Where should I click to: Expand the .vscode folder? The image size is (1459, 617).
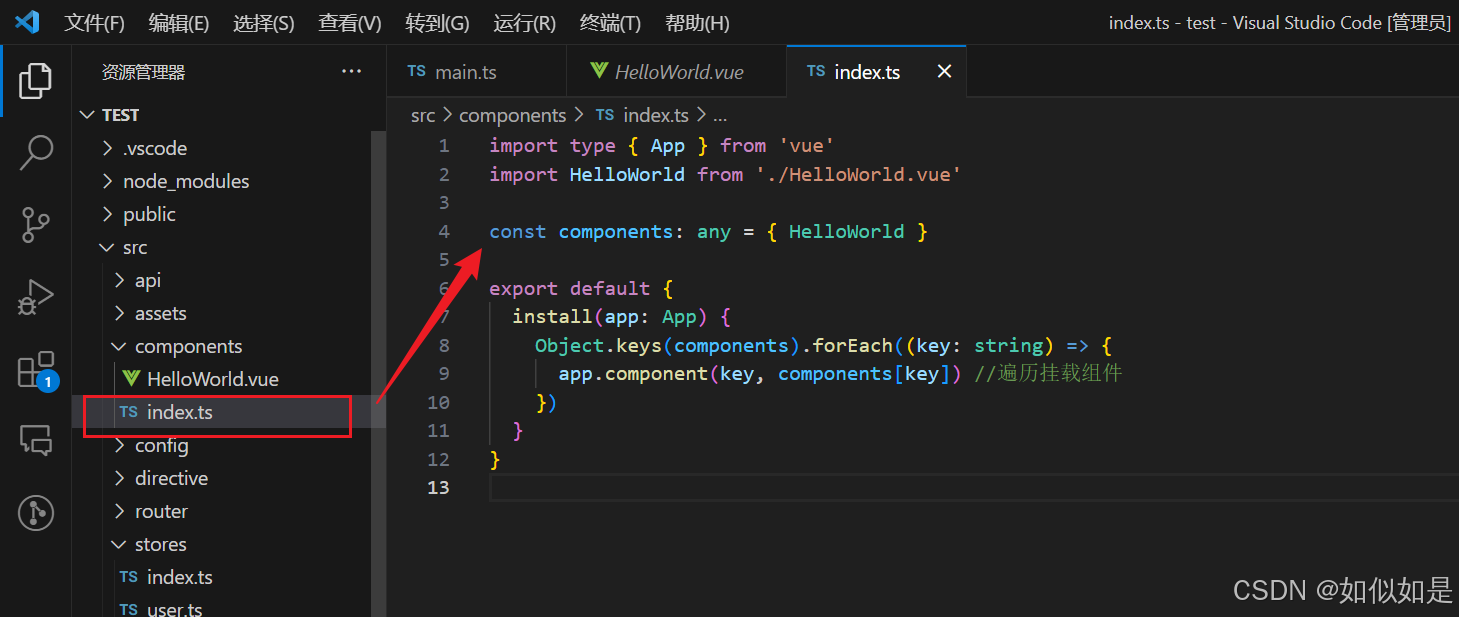[108, 148]
